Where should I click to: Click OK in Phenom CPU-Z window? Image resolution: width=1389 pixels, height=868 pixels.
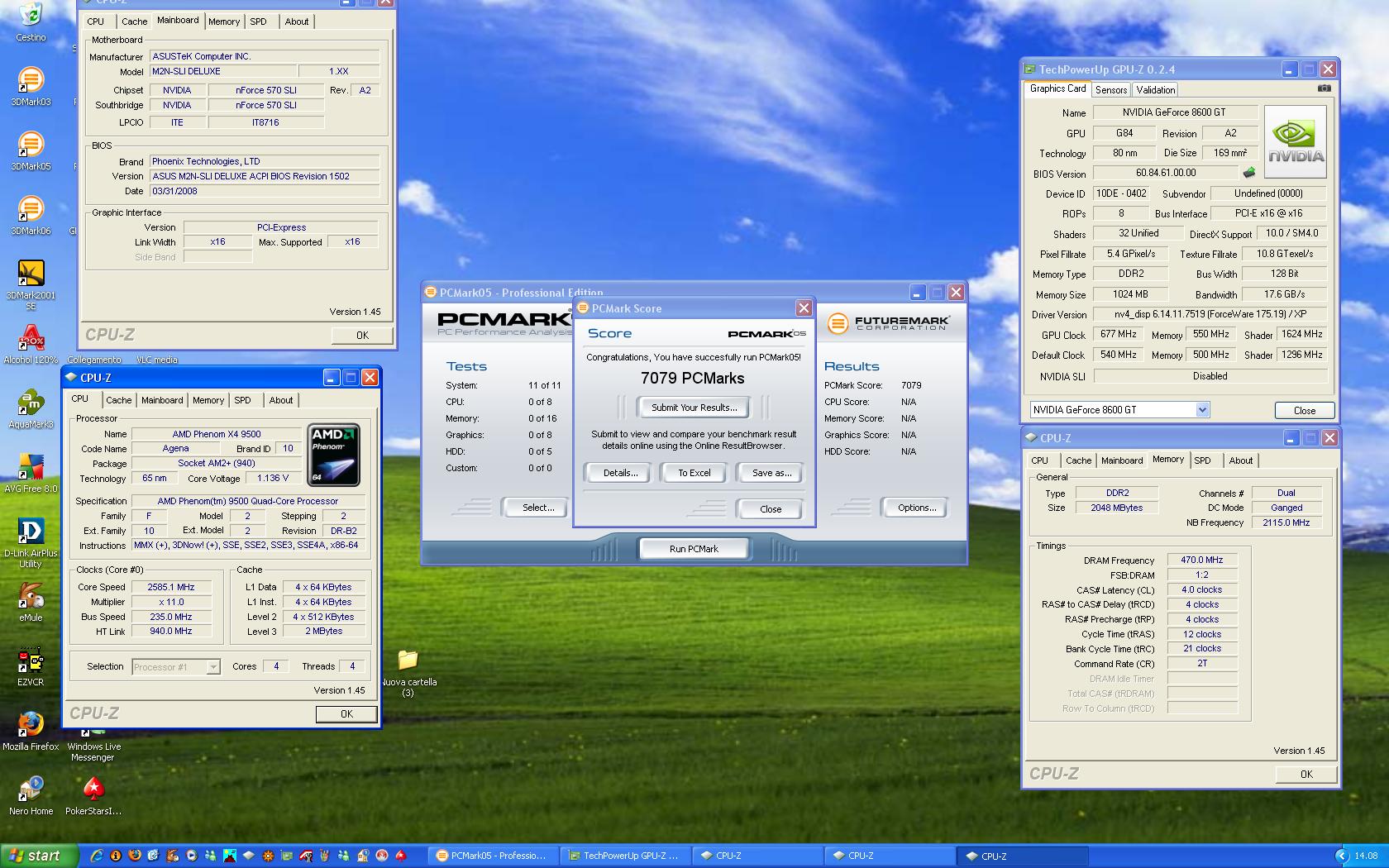pyautogui.click(x=346, y=714)
